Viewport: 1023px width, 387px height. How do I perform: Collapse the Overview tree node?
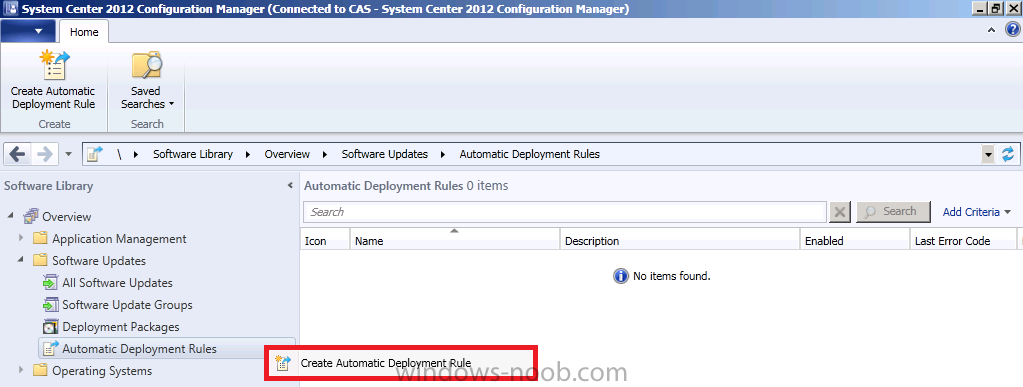pos(11,216)
